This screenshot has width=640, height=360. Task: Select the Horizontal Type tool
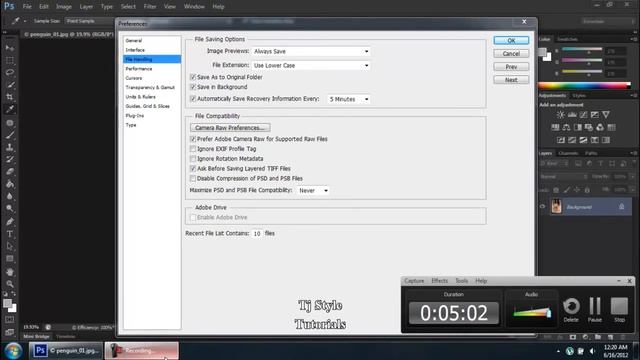(x=10, y=234)
